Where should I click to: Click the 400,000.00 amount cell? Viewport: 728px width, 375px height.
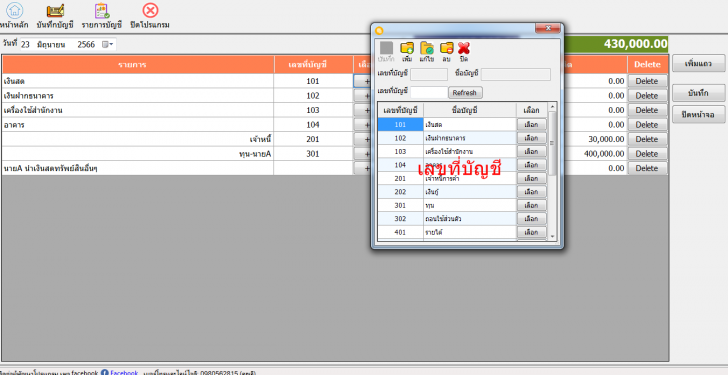pyautogui.click(x=595, y=154)
